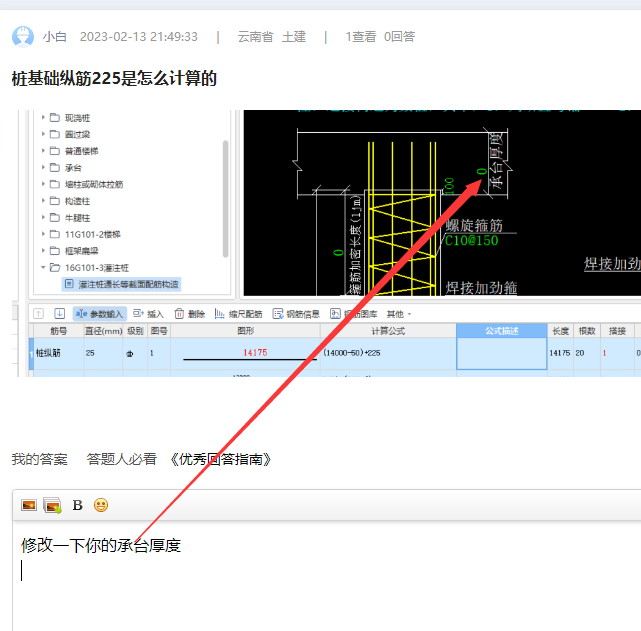
Task: Click the 搭接 column header
Action: pyautogui.click(x=617, y=331)
